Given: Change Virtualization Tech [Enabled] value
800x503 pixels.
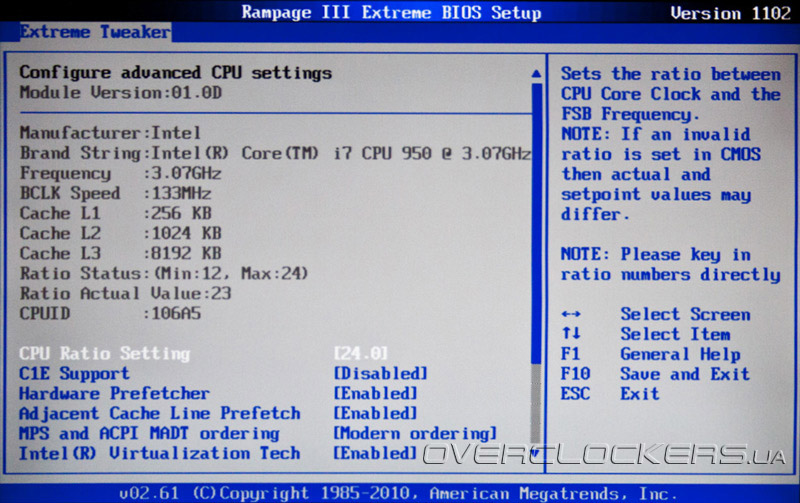Looking at the screenshot, I should [376, 453].
